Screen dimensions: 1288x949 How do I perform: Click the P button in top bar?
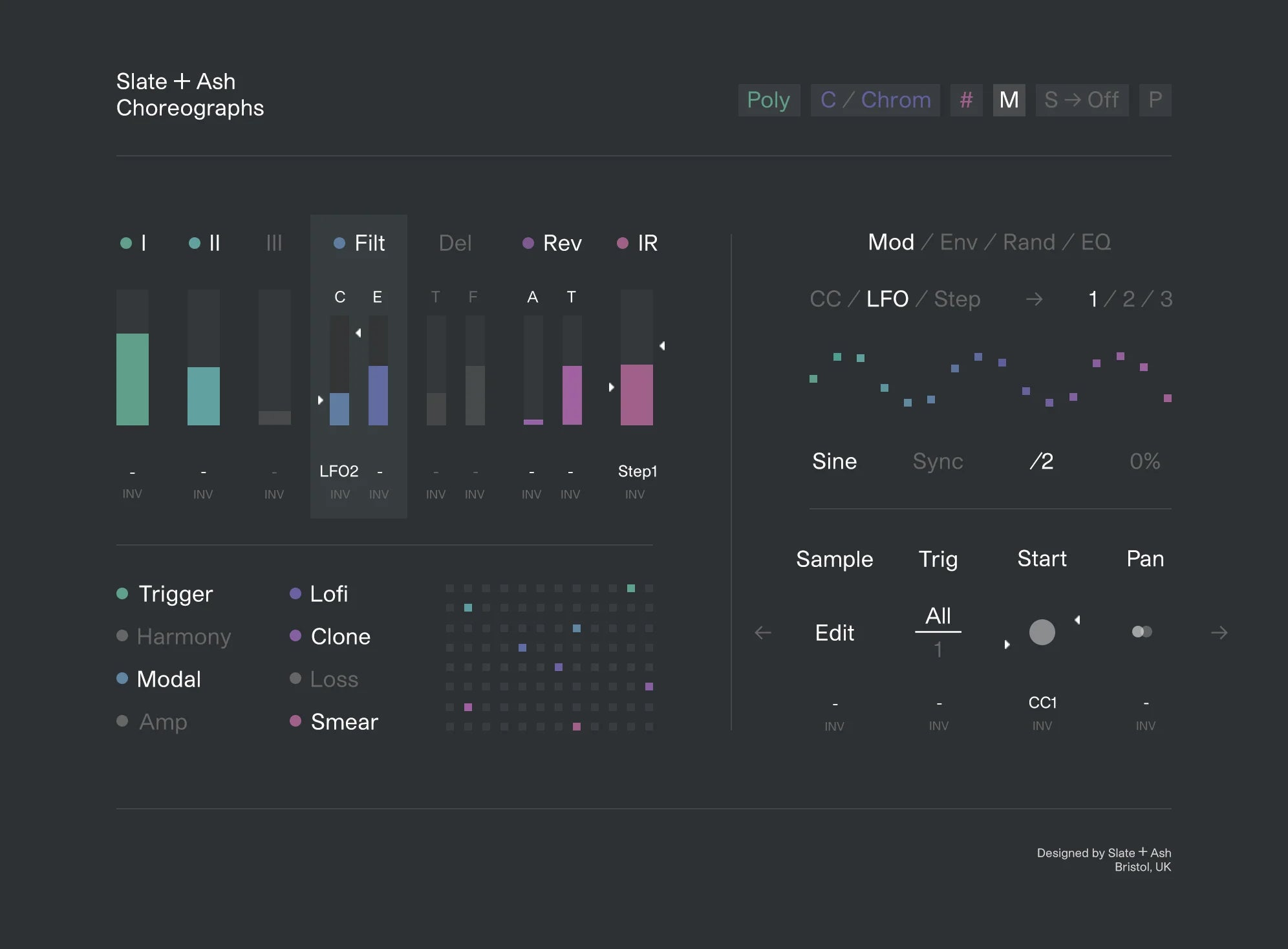[x=1155, y=100]
